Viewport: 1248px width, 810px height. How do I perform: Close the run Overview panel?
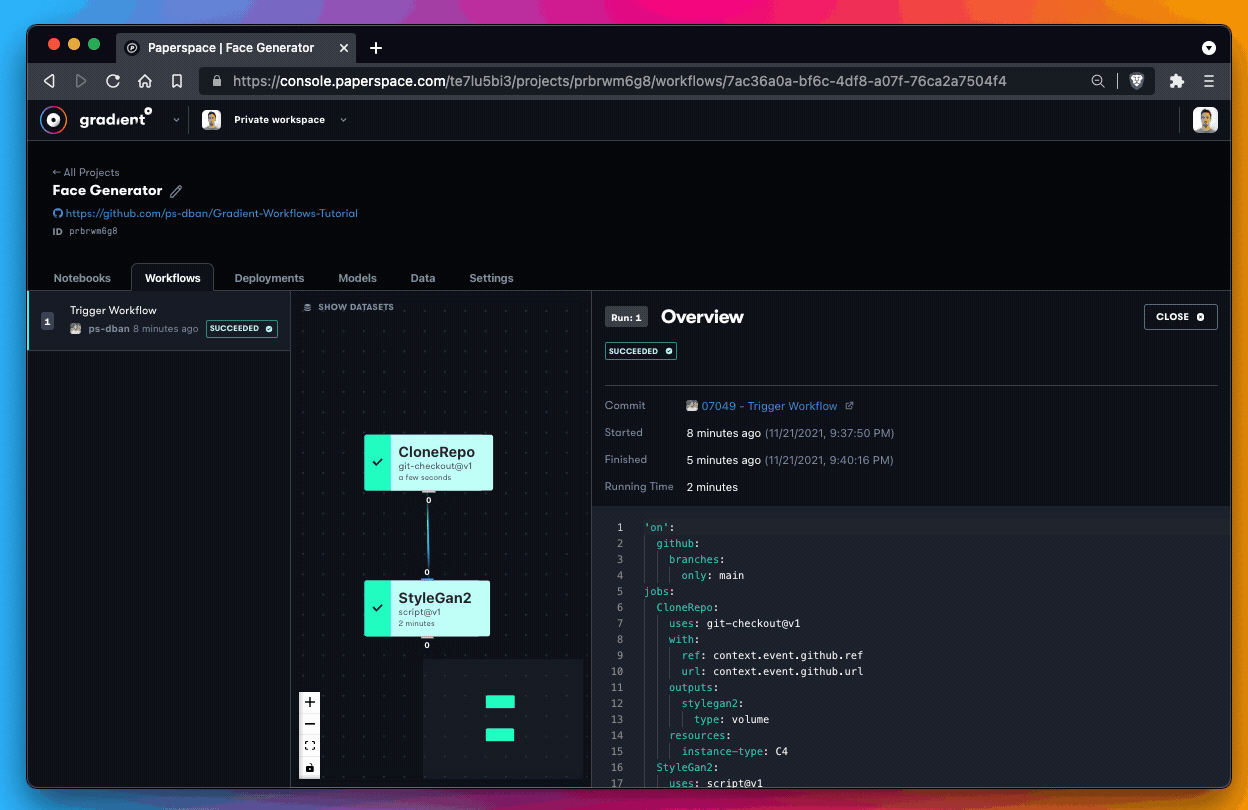1181,317
